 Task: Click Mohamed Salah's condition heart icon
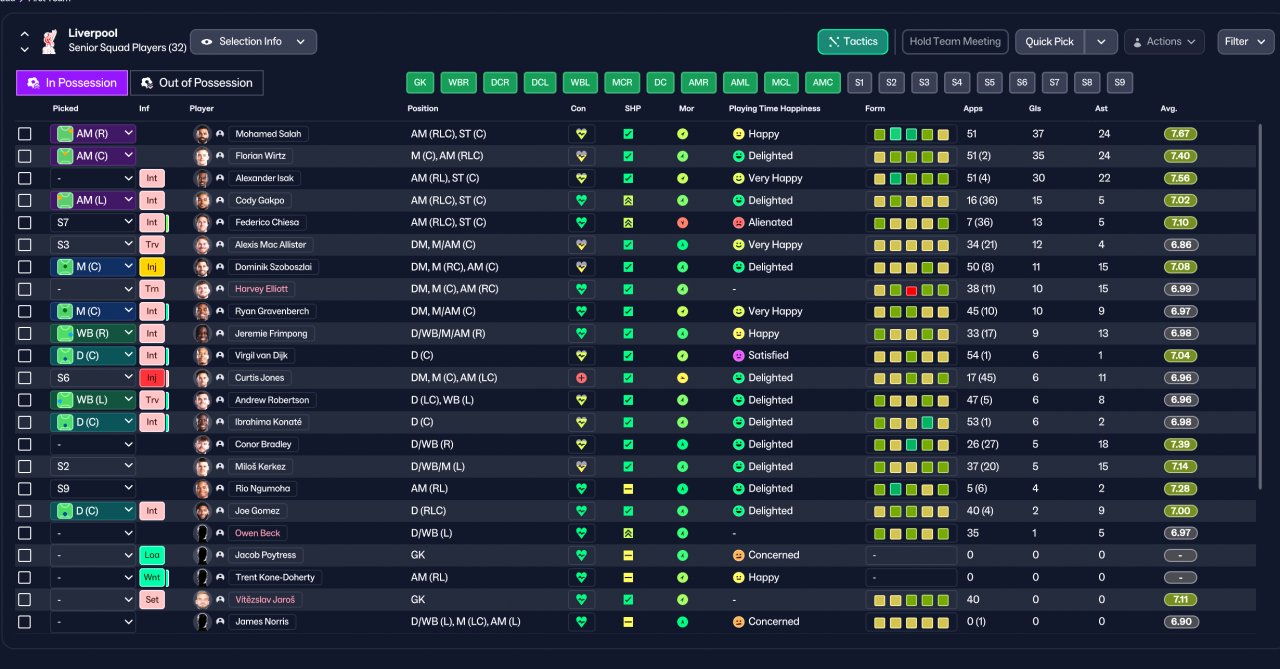pyautogui.click(x=579, y=134)
